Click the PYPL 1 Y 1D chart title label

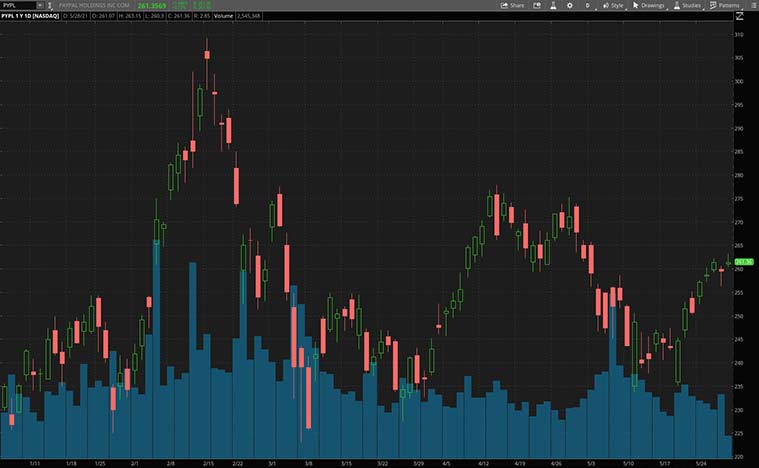tap(30, 17)
